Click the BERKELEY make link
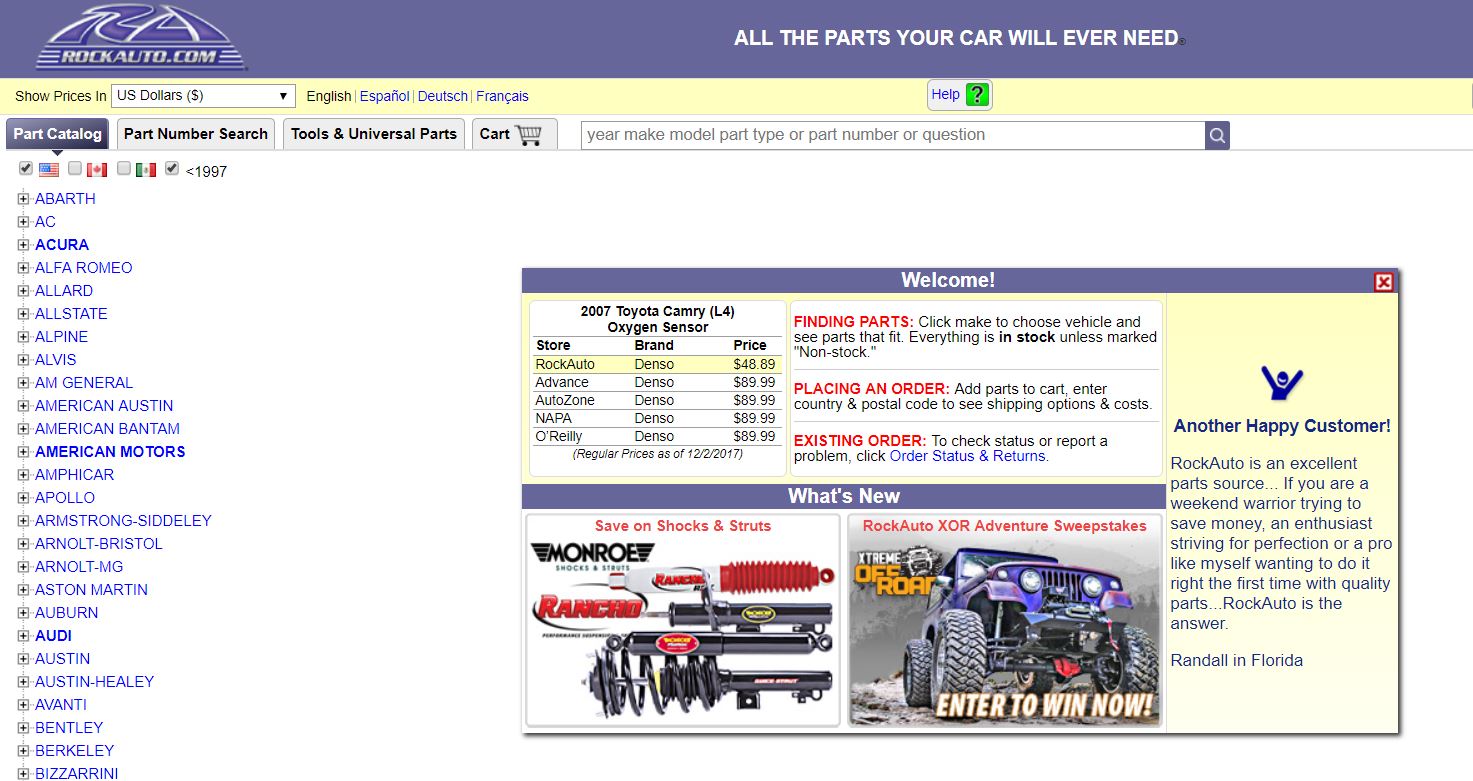The width and height of the screenshot is (1473, 781). [x=74, y=751]
